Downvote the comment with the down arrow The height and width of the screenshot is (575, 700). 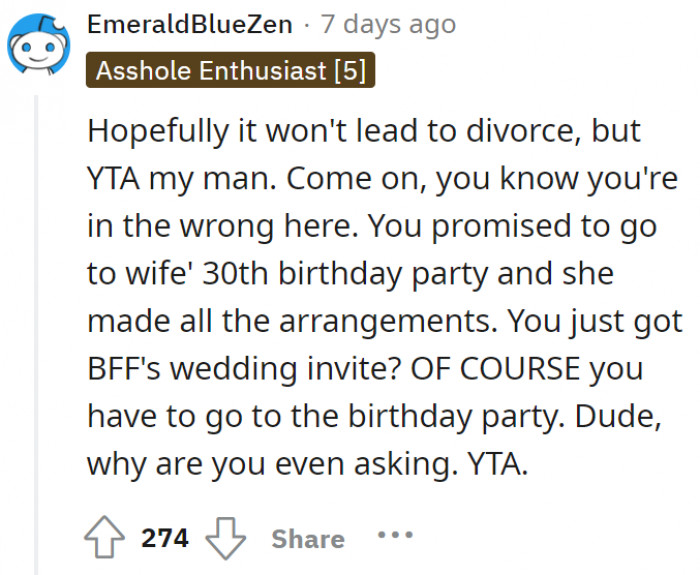point(225,539)
